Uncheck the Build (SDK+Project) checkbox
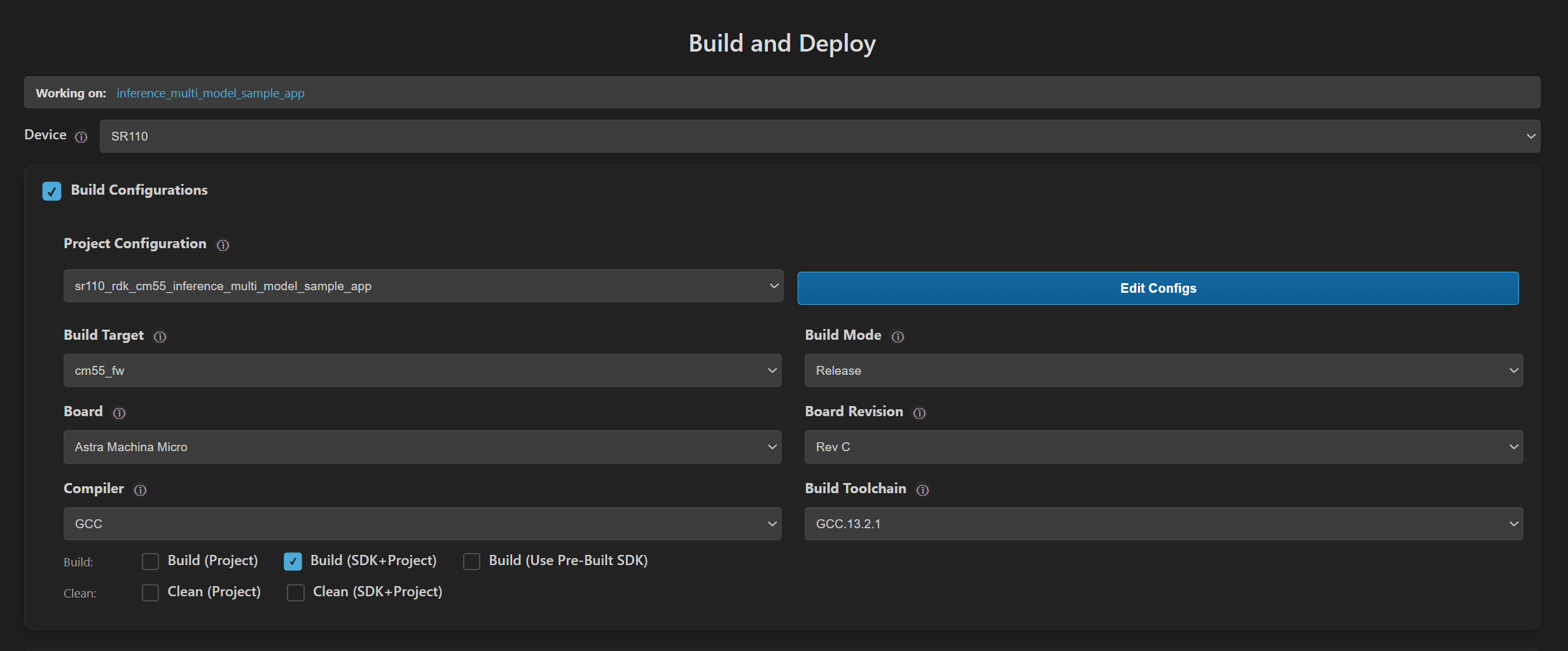This screenshot has height=651, width=1568. [293, 561]
